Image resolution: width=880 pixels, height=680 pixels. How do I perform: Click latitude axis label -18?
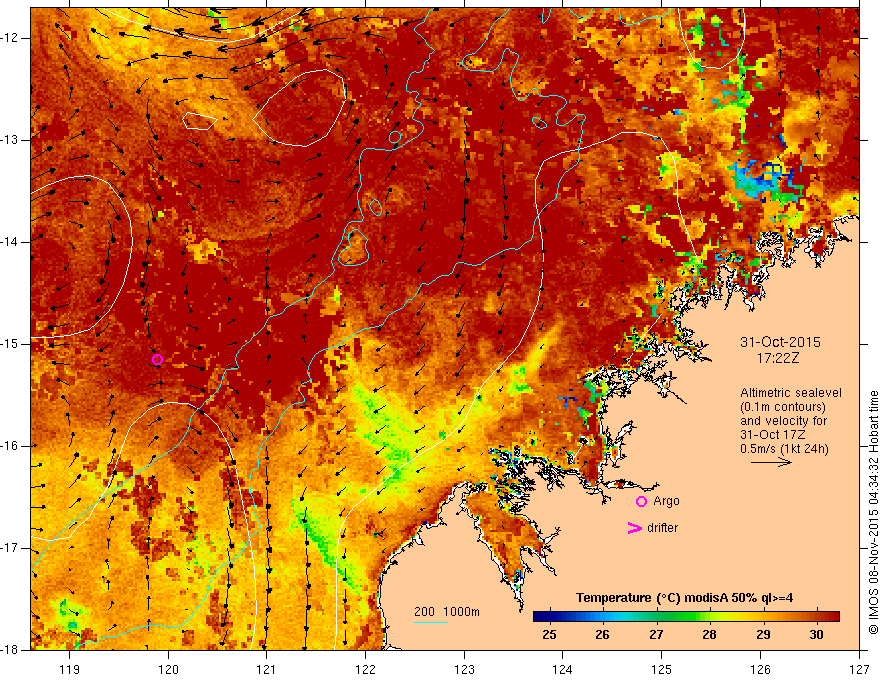coord(11,650)
